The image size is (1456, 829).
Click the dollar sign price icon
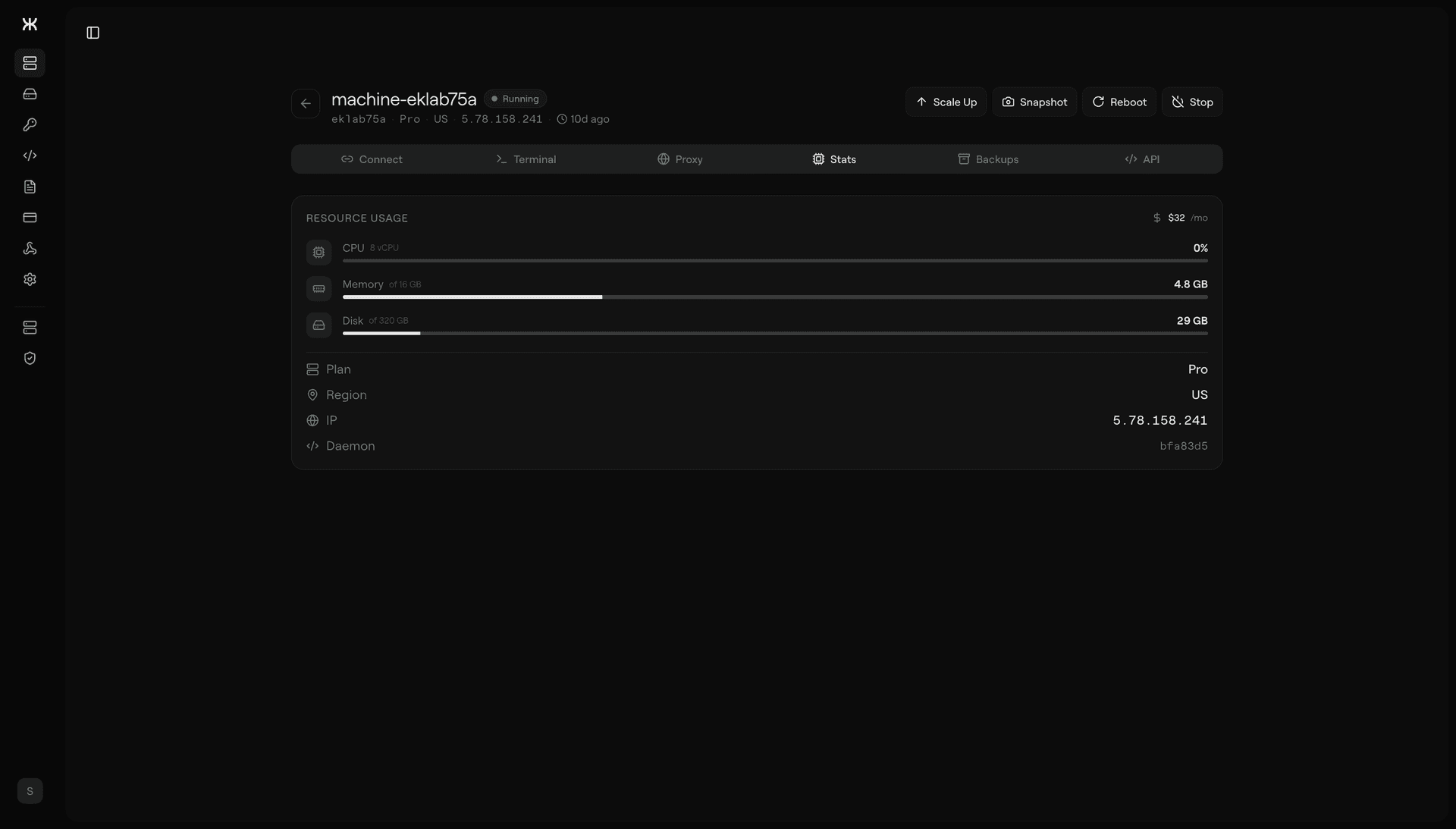[1156, 218]
